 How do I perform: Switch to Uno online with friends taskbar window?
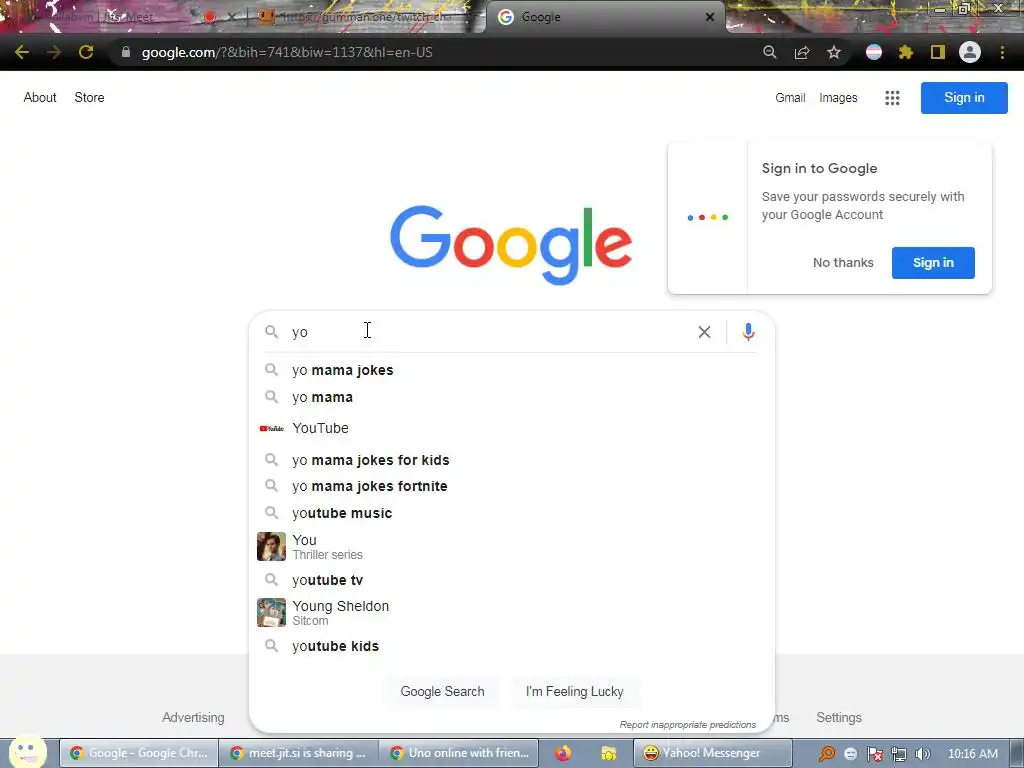click(459, 753)
